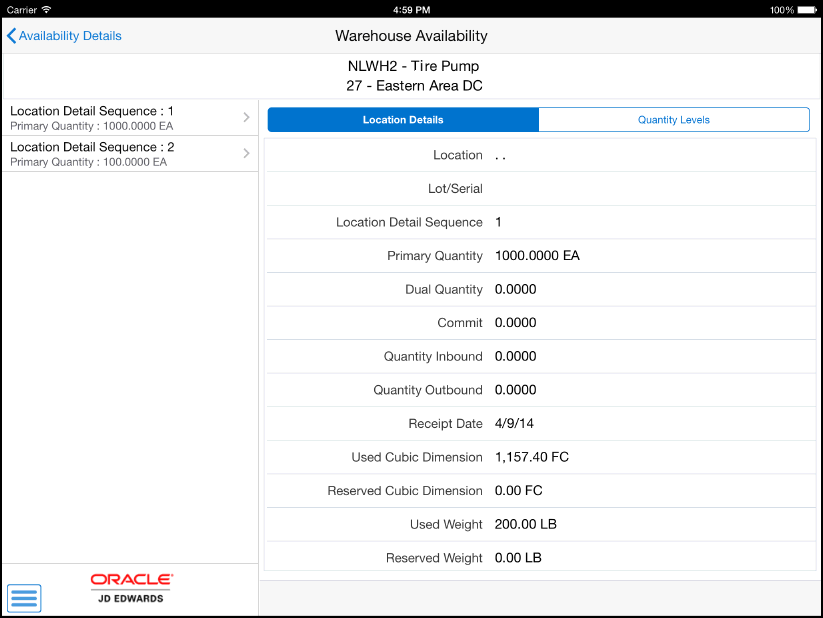This screenshot has width=823, height=618.
Task: Click the Primary Quantity : 100.0000 EA subtitle
Action: click(x=88, y=162)
